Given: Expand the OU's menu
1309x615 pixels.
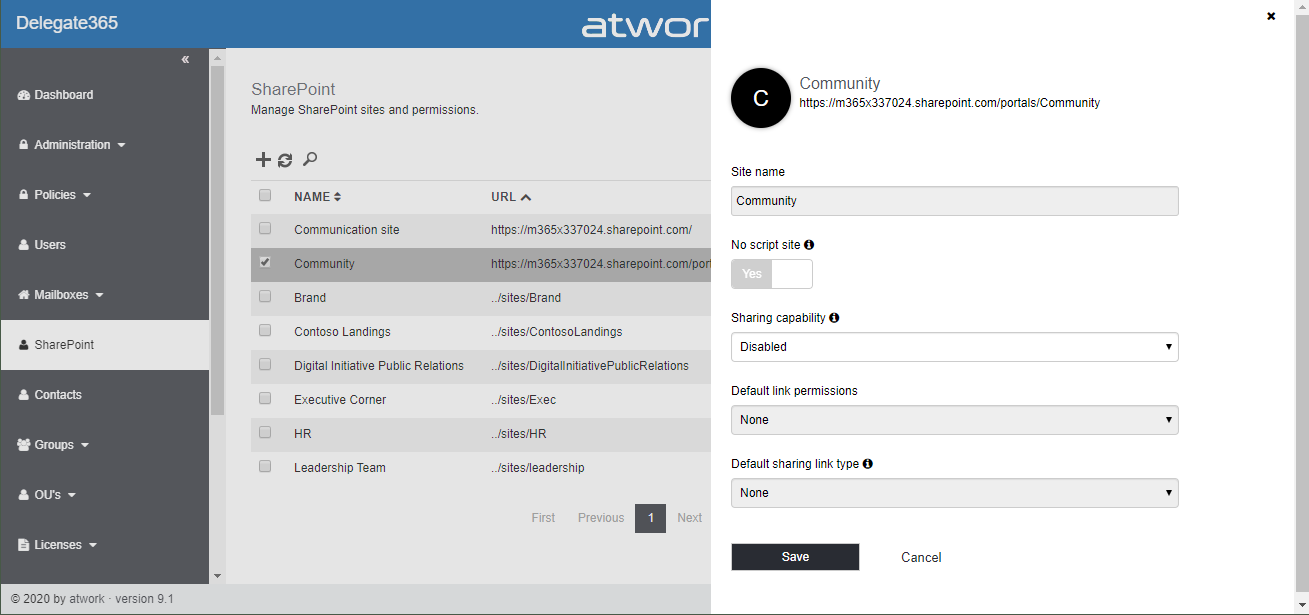Looking at the screenshot, I should (x=48, y=495).
